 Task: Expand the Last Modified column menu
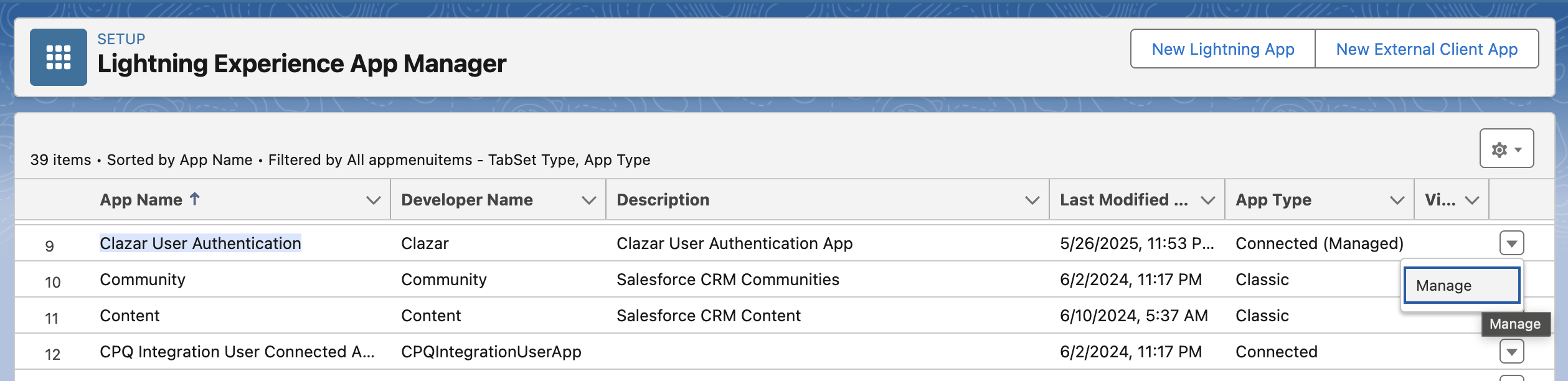1207,200
